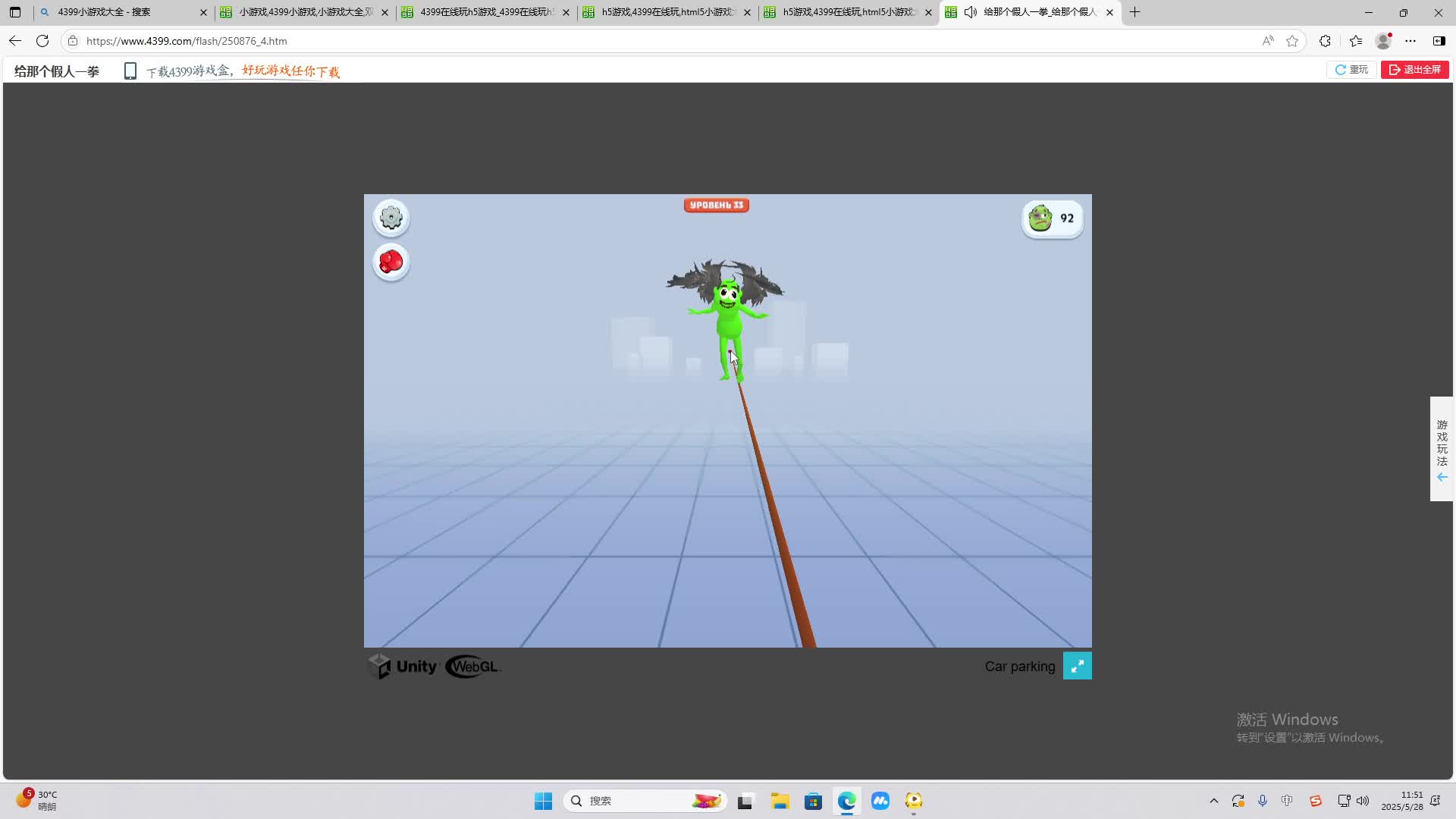The height and width of the screenshot is (819, 1456).
Task: Click the green monster score counter
Action: (1052, 219)
